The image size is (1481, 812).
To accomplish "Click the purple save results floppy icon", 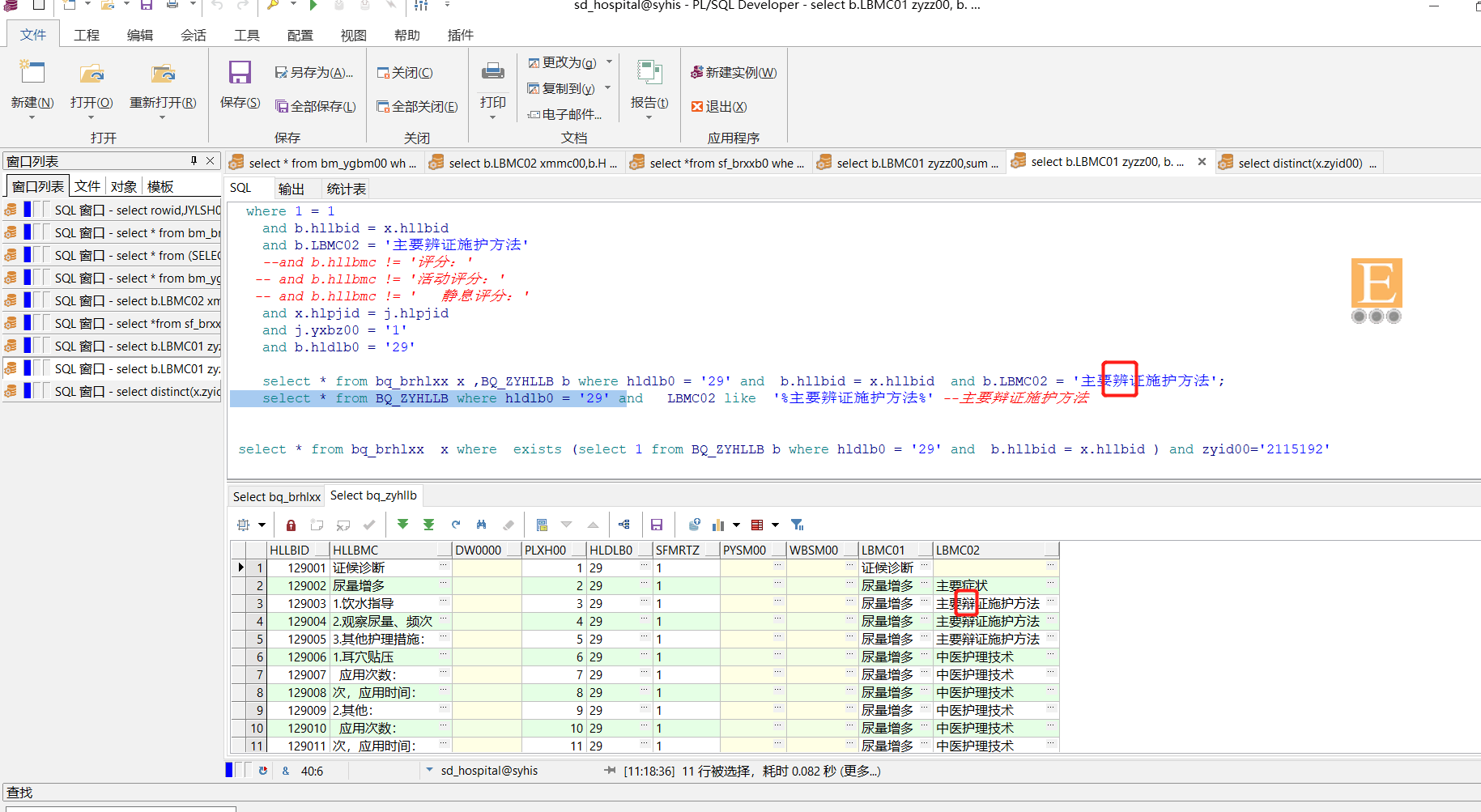I will pyautogui.click(x=657, y=525).
